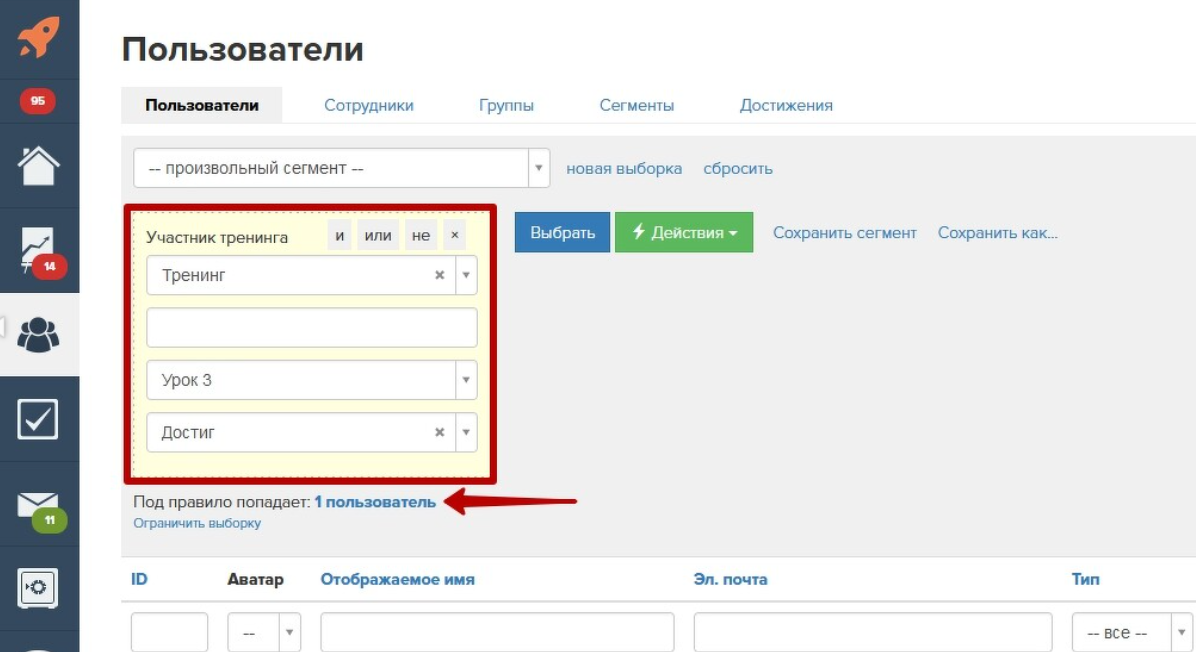Open the red 95 notifications badge
This screenshot has width=1196, height=652.
tap(37, 101)
